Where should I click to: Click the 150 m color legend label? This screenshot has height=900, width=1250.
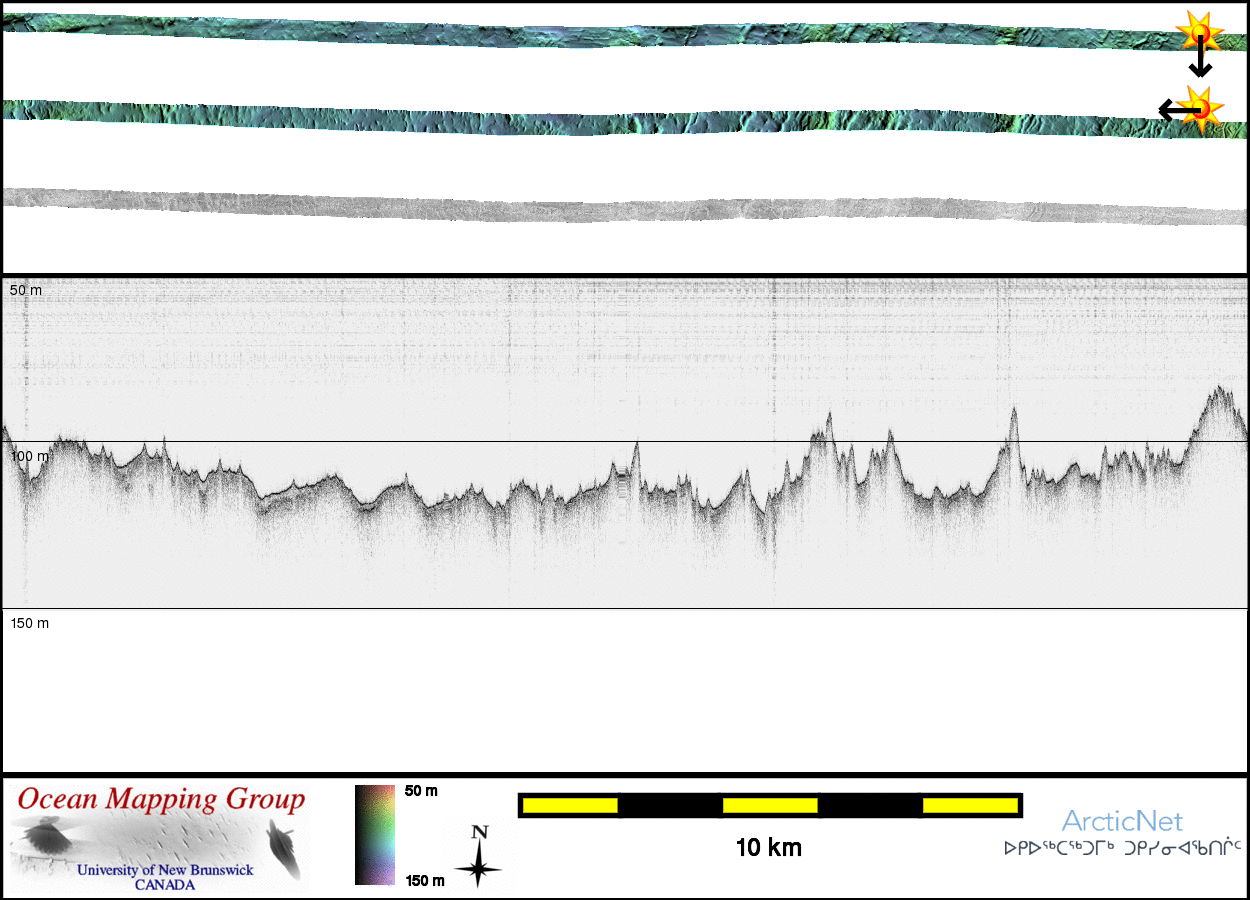[424, 881]
